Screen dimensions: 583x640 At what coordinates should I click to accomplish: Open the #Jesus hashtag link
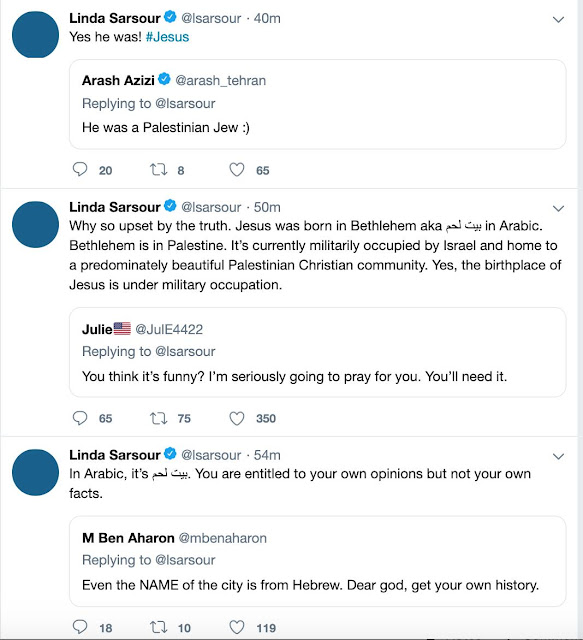[167, 37]
